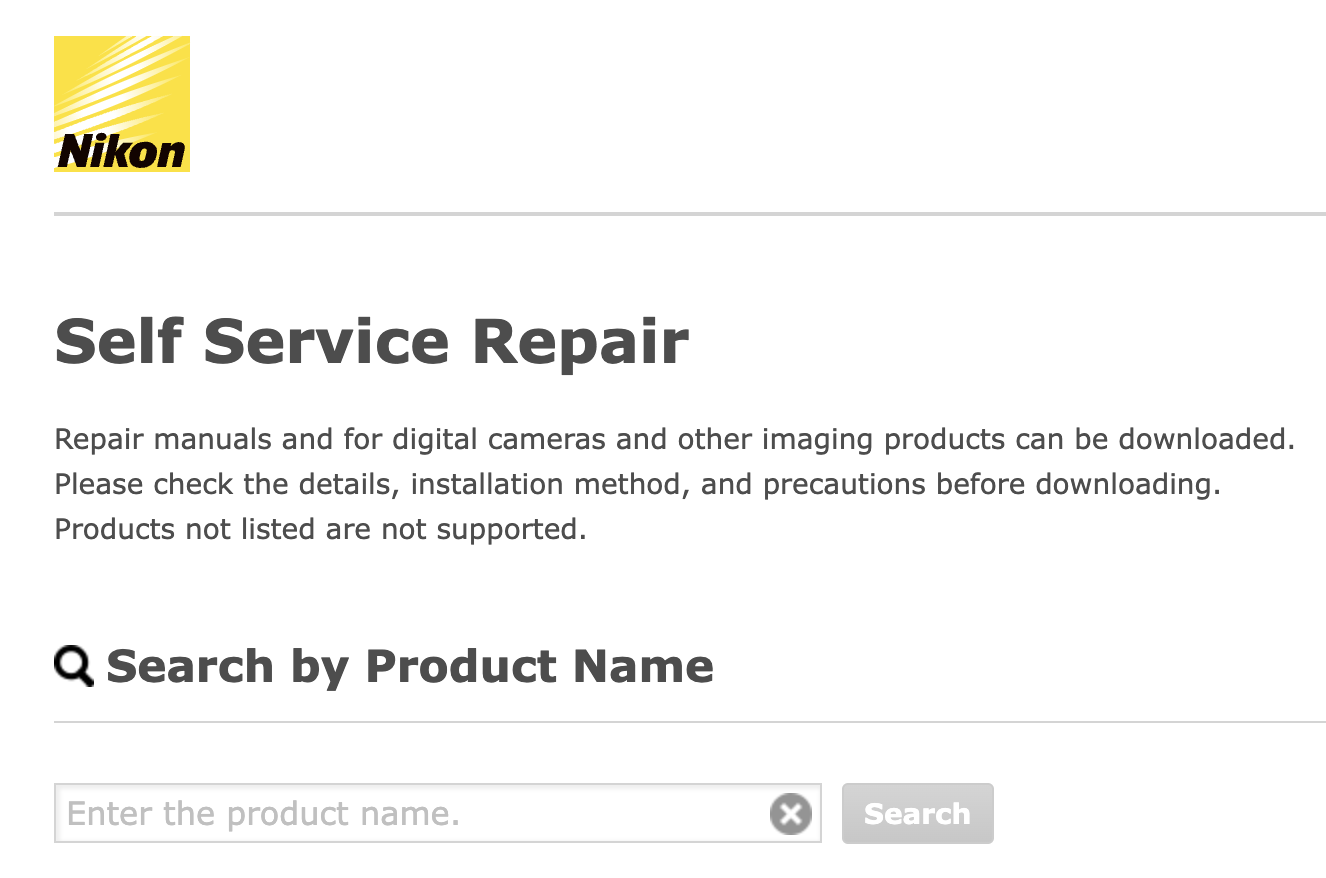
Task: Click the black Nikon wordmark in the logo
Action: (121, 152)
